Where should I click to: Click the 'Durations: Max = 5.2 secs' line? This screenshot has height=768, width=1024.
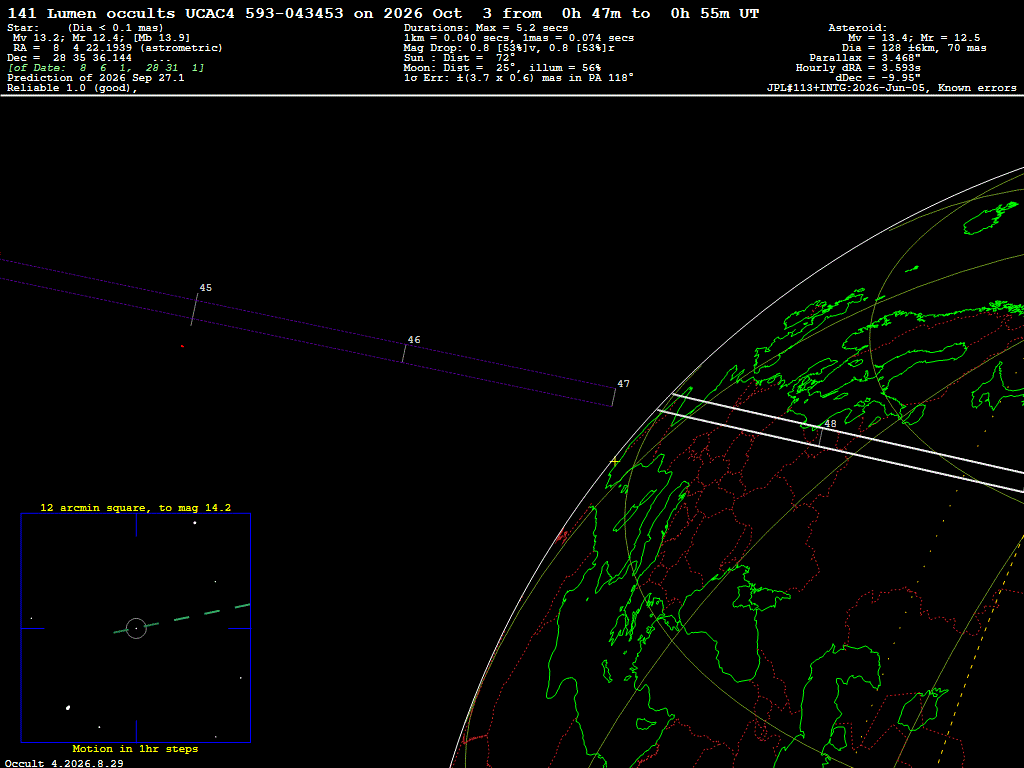[x=486, y=28]
